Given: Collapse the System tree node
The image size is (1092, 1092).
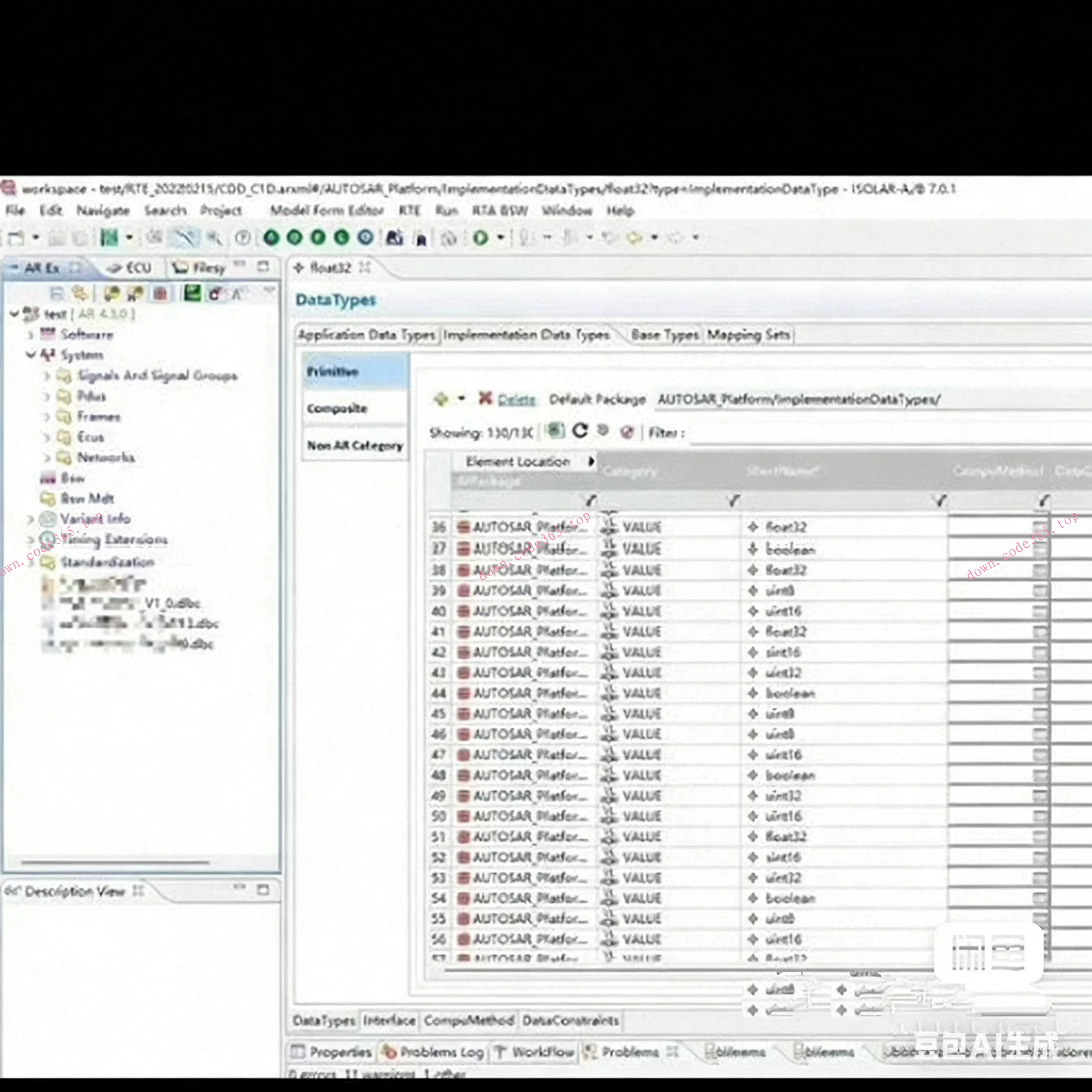Looking at the screenshot, I should coord(31,355).
